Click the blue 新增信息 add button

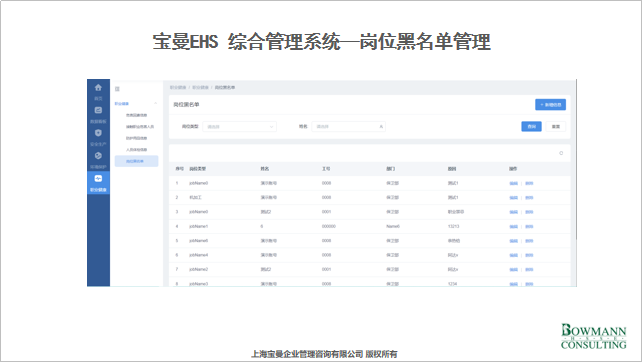tap(550, 105)
